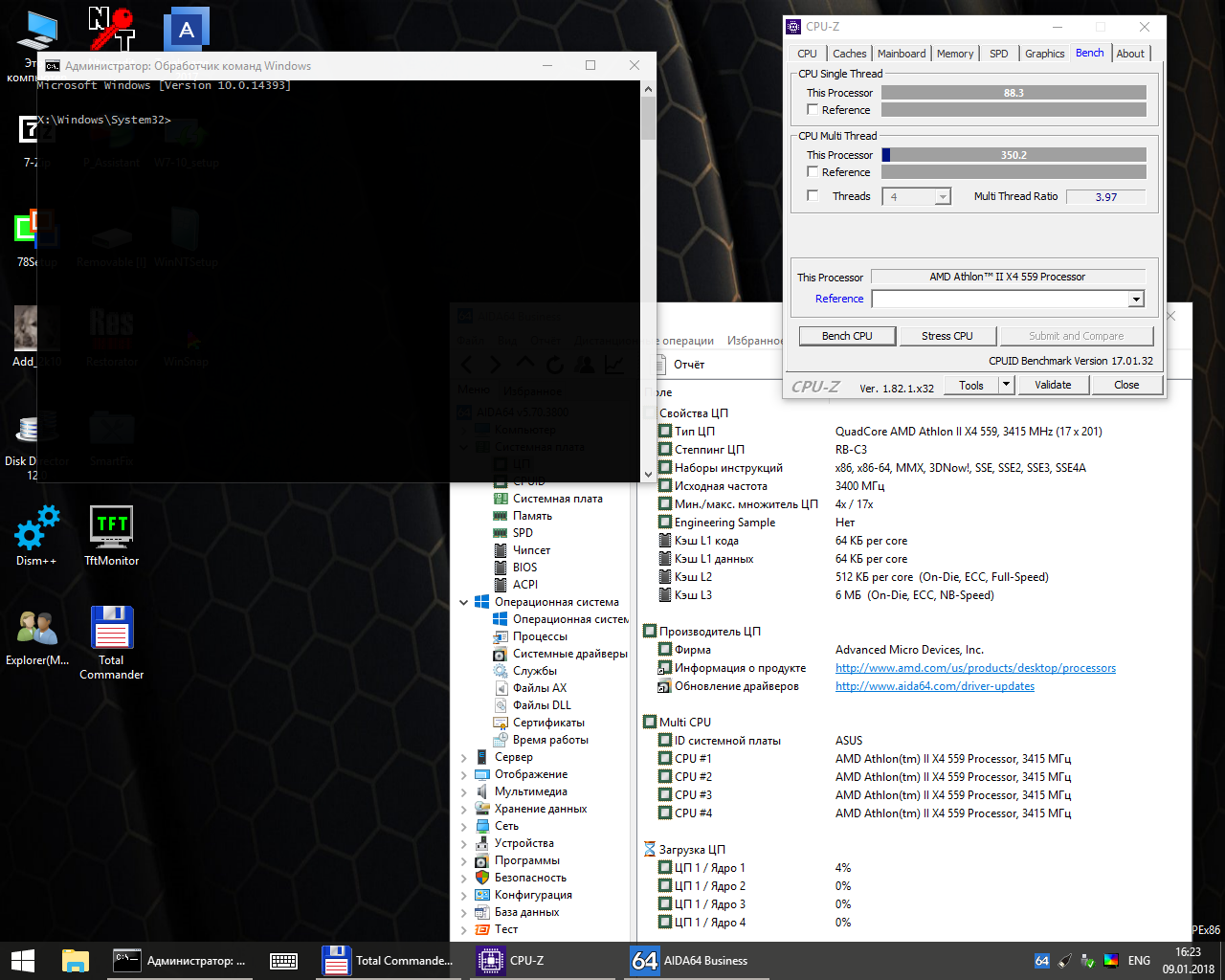Click the AIDA64 tray icon
The width and height of the screenshot is (1225, 980).
click(x=1042, y=961)
